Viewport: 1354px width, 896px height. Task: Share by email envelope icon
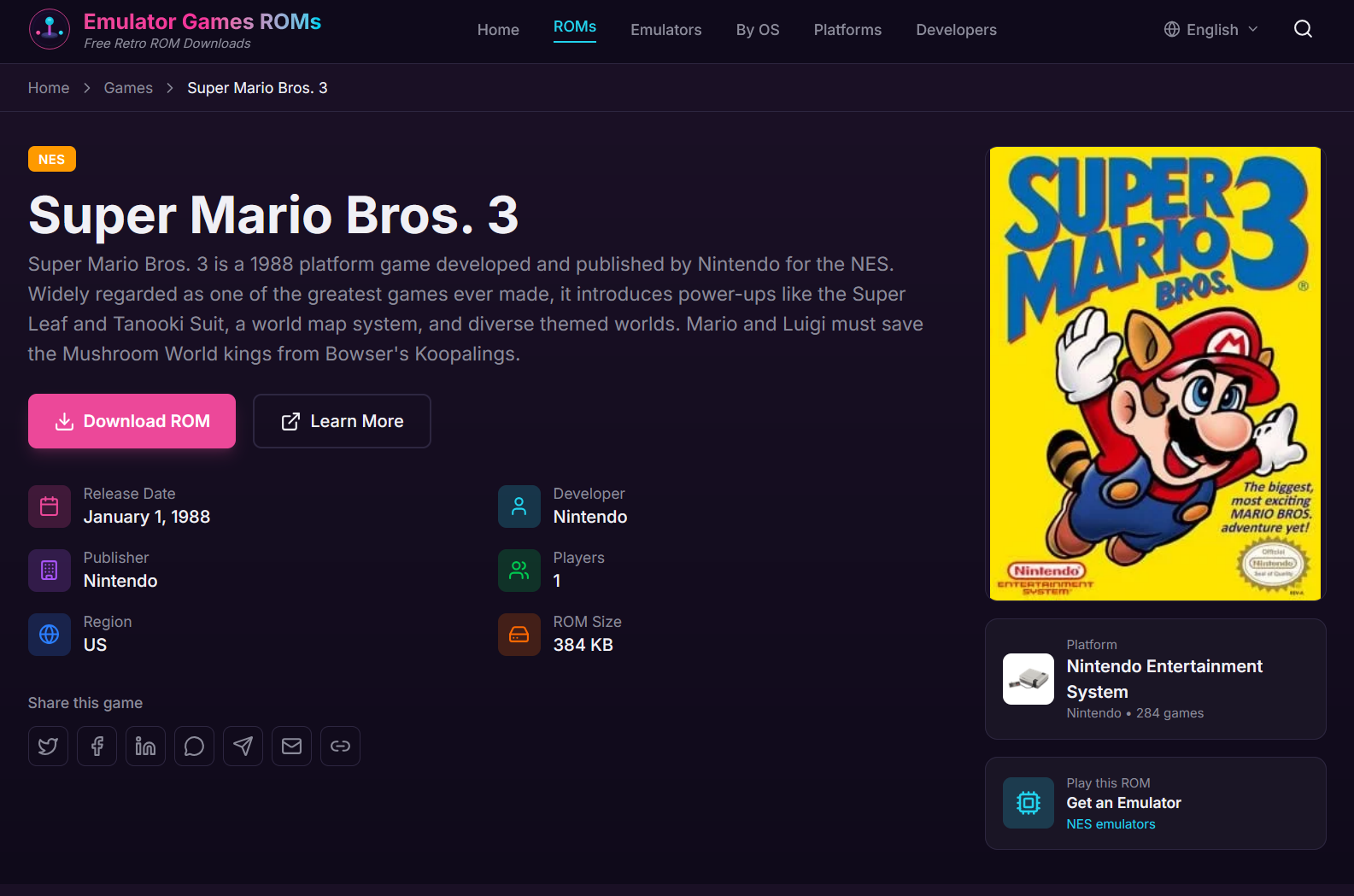291,747
